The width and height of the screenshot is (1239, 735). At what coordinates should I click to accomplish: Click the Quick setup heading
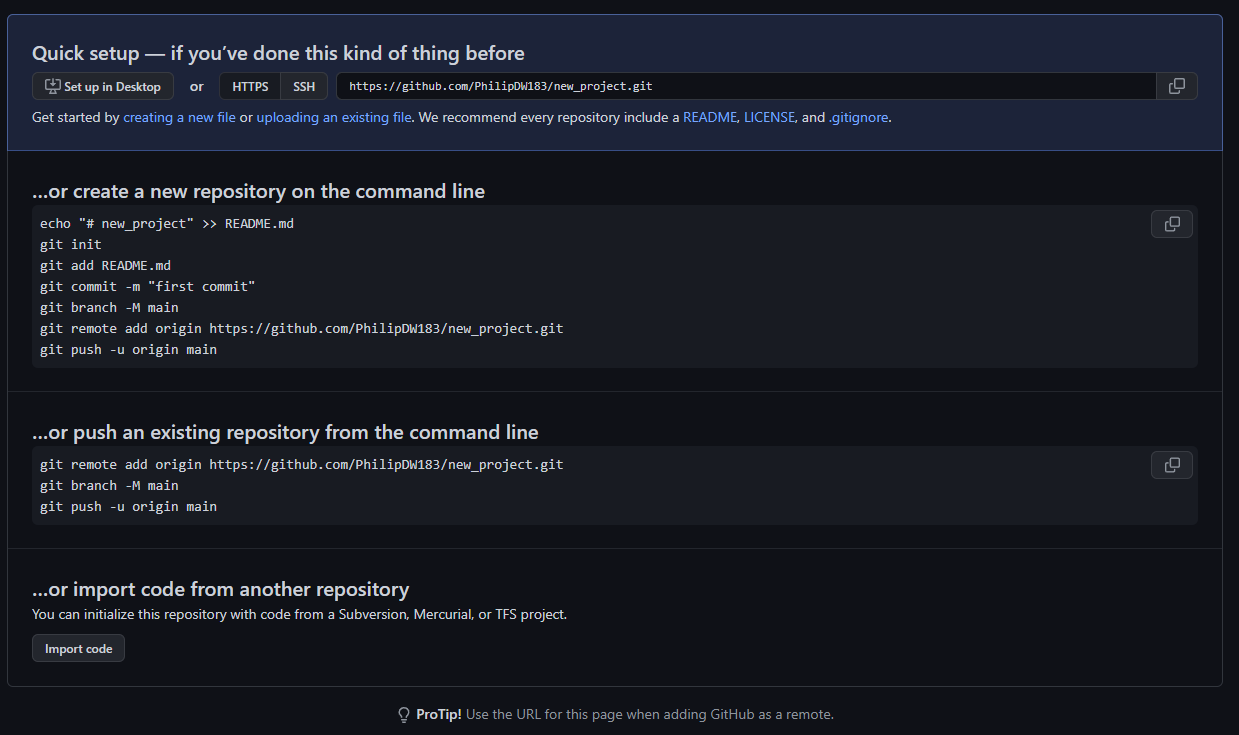coord(278,53)
